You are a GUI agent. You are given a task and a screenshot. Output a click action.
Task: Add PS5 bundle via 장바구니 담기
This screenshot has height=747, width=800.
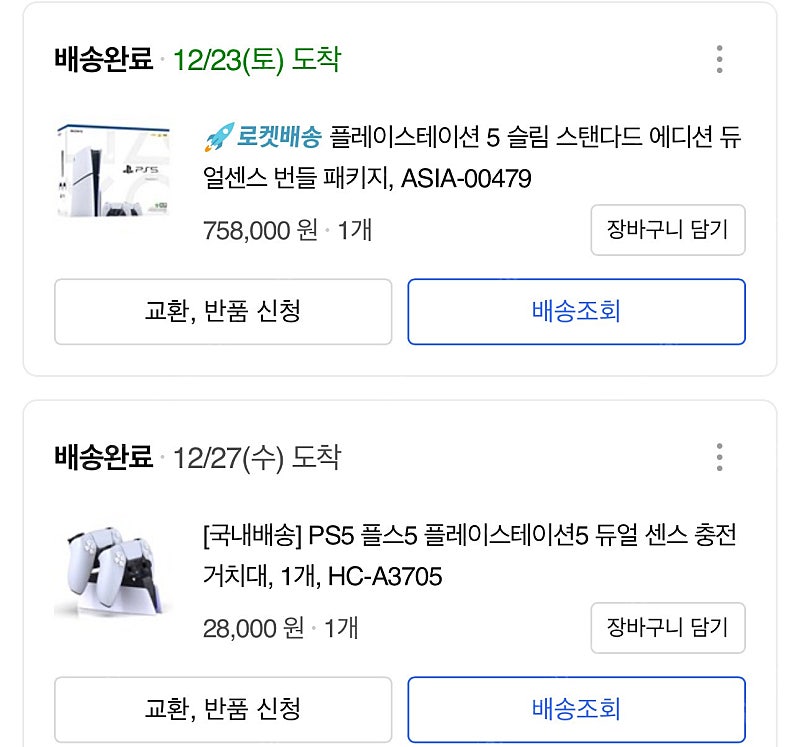(x=668, y=230)
